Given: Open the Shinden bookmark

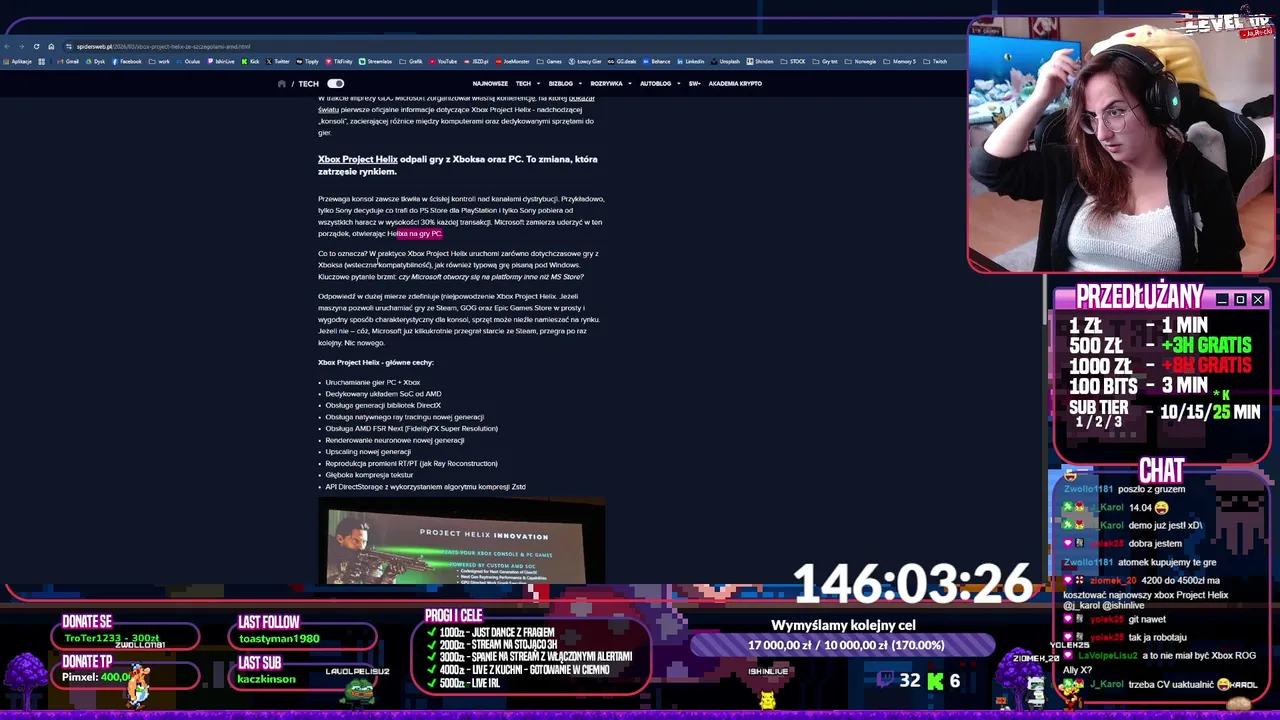Looking at the screenshot, I should tap(760, 61).
